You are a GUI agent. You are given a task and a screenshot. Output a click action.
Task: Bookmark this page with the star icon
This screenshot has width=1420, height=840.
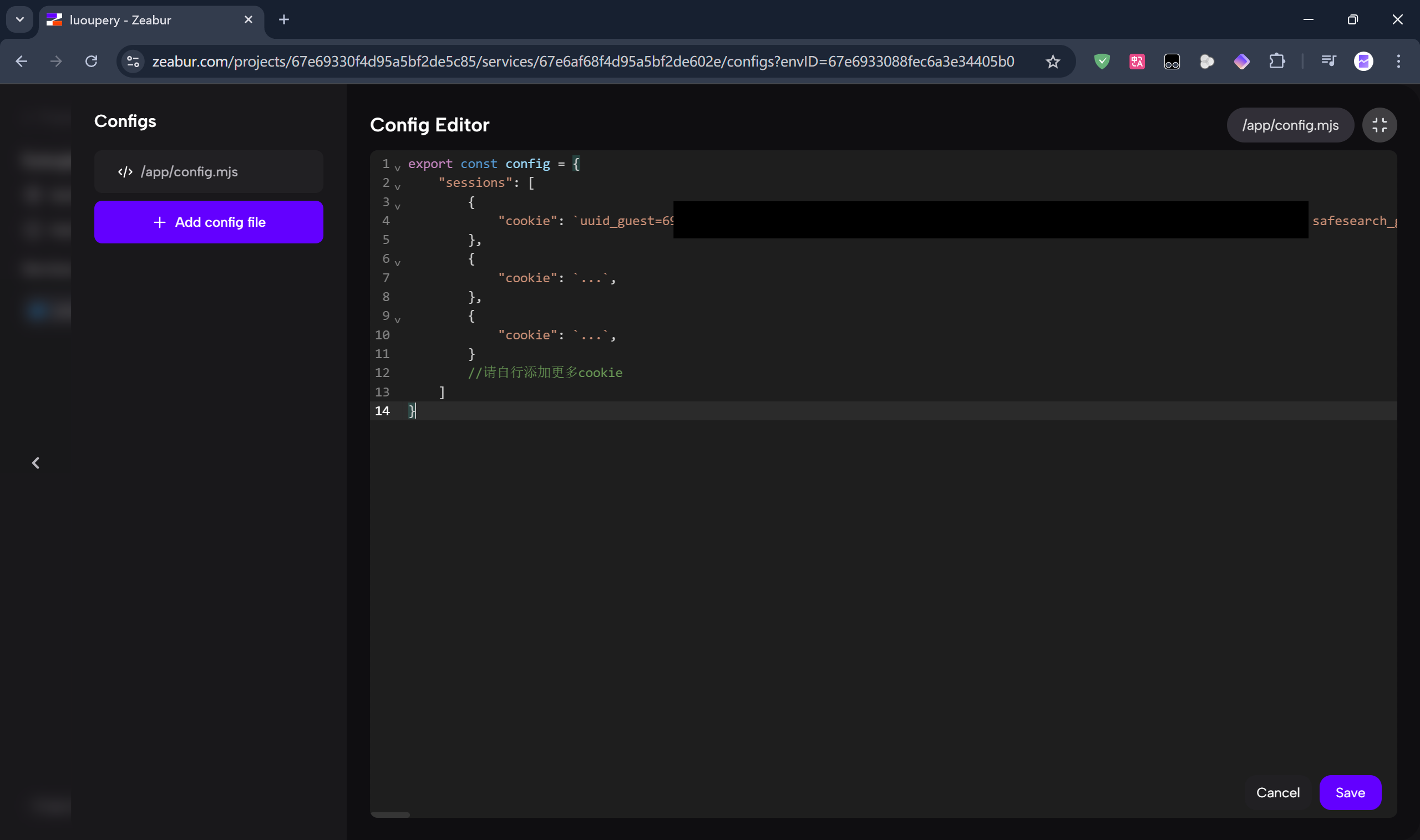pyautogui.click(x=1053, y=62)
